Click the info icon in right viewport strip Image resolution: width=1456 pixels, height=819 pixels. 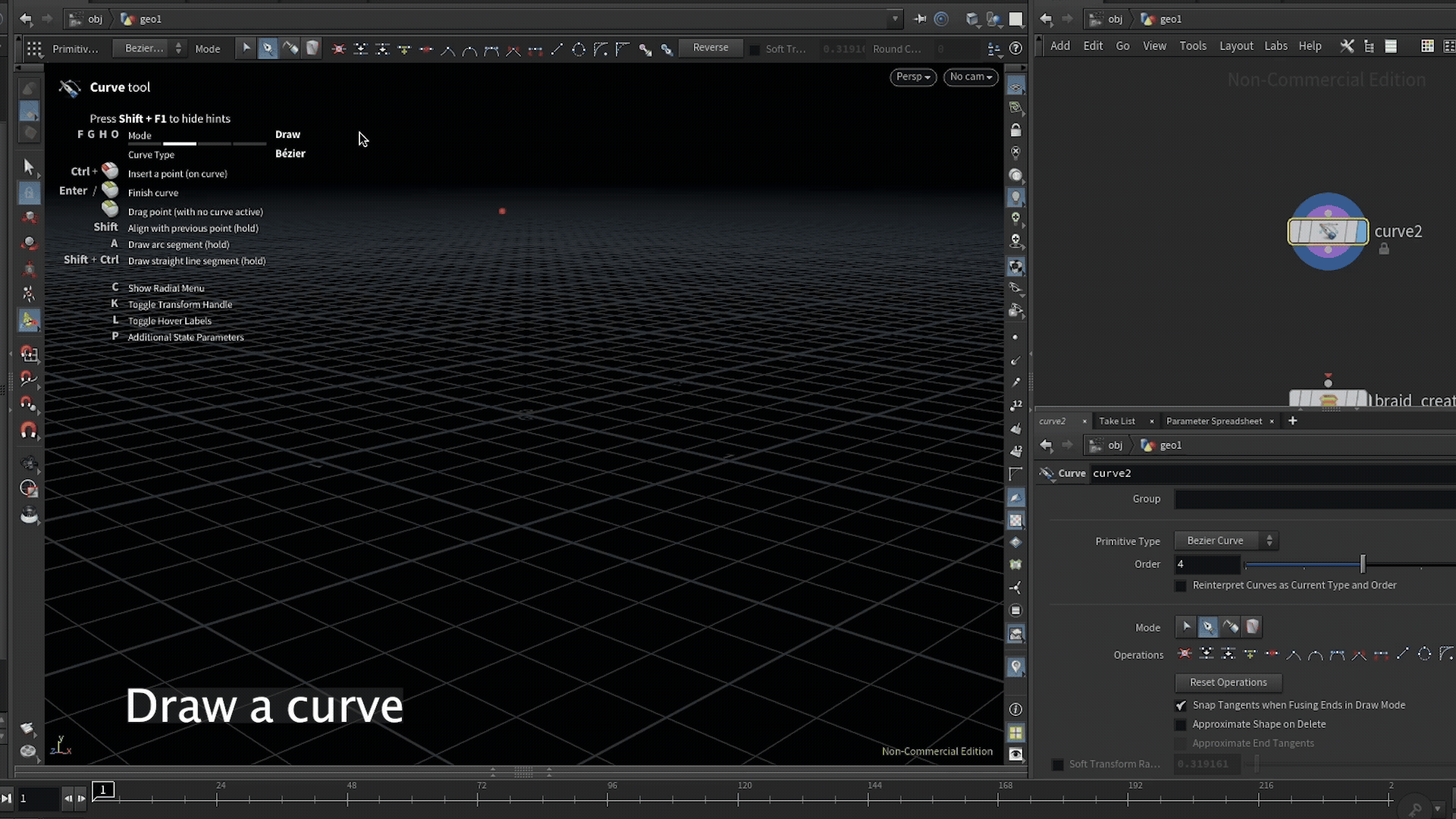point(1015,709)
